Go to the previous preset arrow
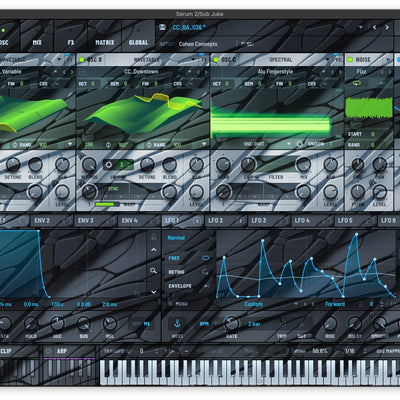 coord(374,27)
